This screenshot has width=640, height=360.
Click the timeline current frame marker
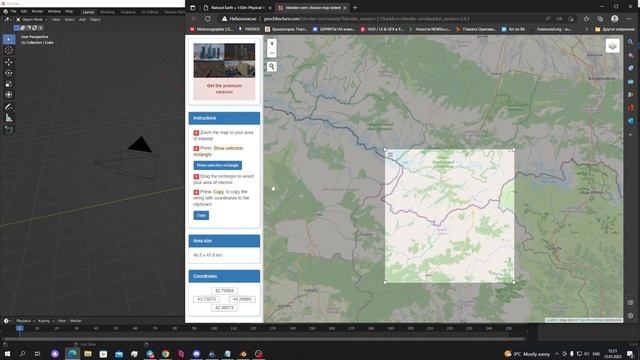click(x=19, y=328)
